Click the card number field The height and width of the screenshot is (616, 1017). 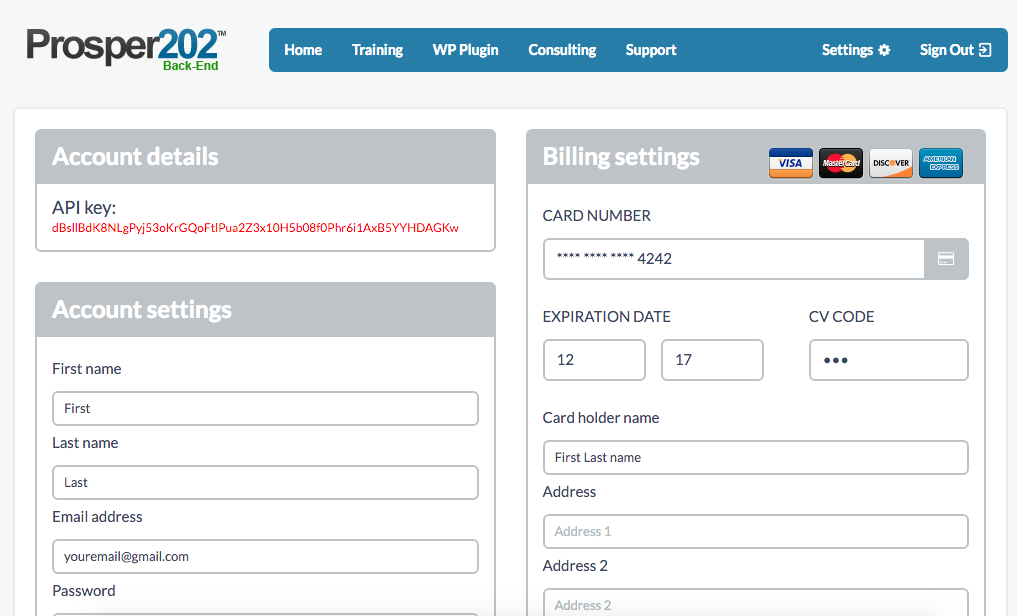pos(733,259)
